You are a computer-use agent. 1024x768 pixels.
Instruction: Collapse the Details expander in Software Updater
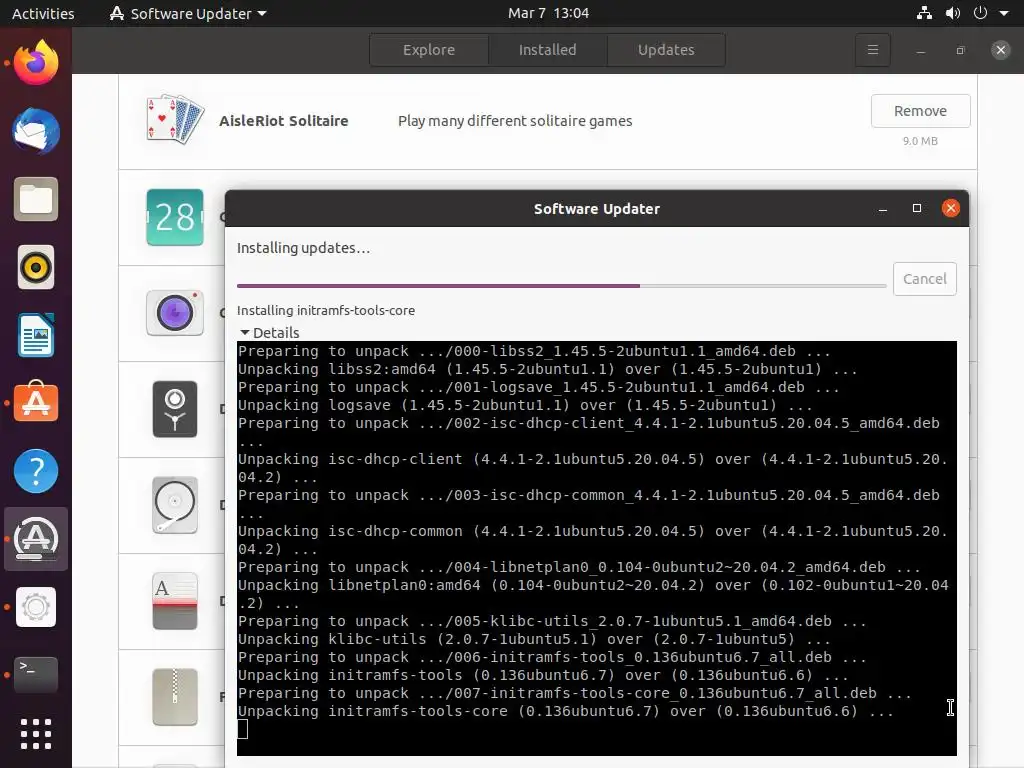pos(269,332)
